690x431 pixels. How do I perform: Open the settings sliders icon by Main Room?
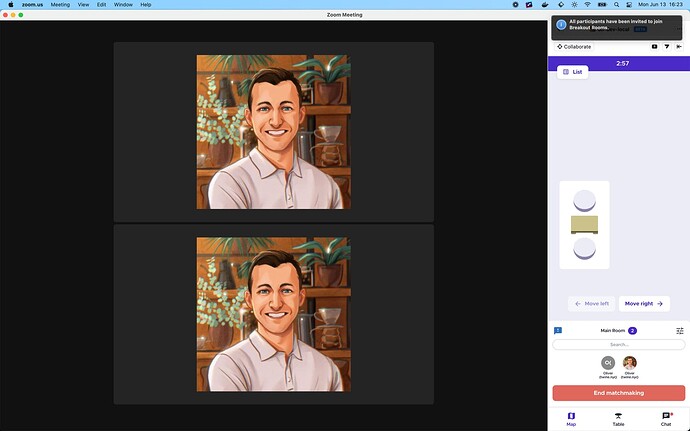[680, 331]
